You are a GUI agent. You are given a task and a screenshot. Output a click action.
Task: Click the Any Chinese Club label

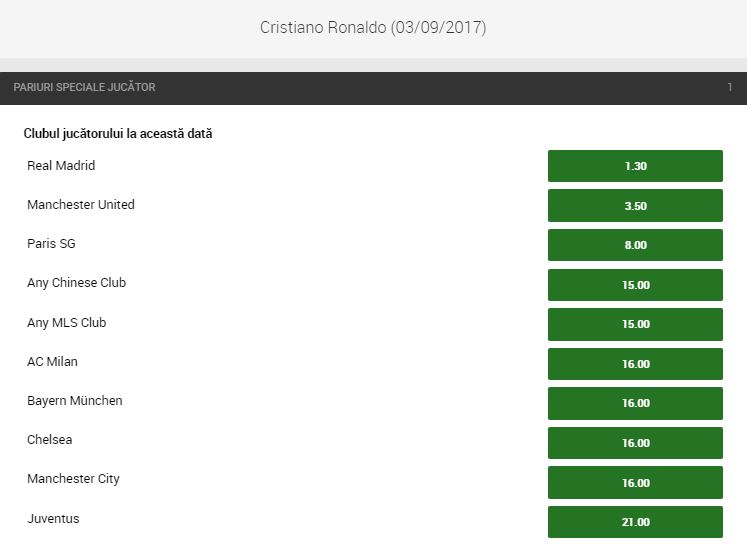[77, 283]
